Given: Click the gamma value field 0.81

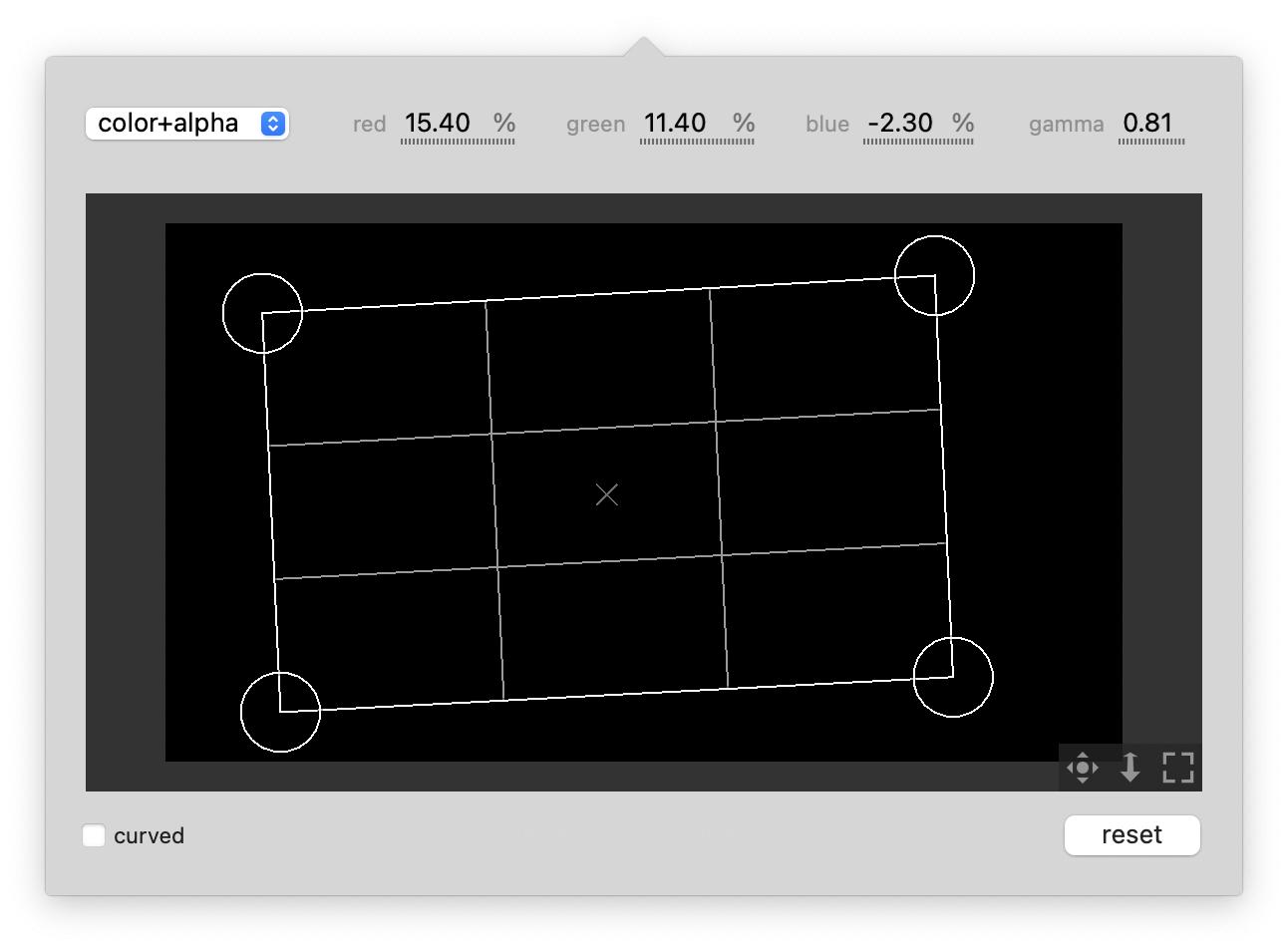Looking at the screenshot, I should click(1148, 124).
